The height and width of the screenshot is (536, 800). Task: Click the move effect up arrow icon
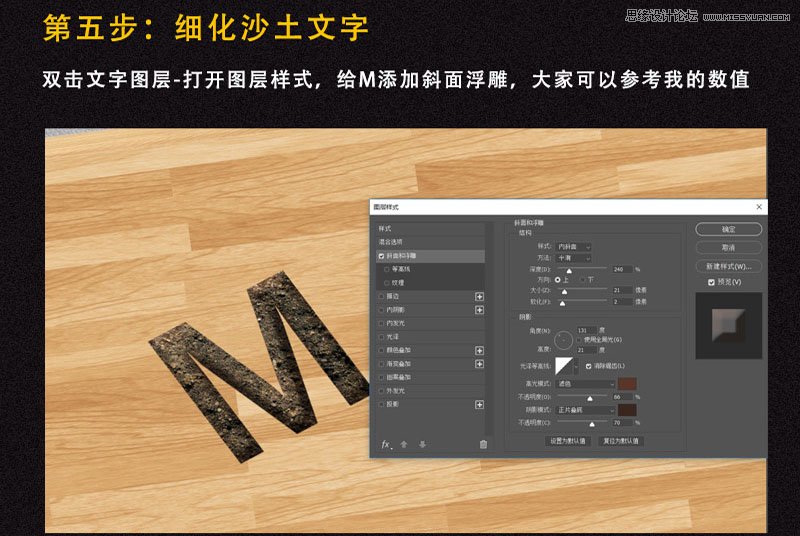tap(404, 445)
